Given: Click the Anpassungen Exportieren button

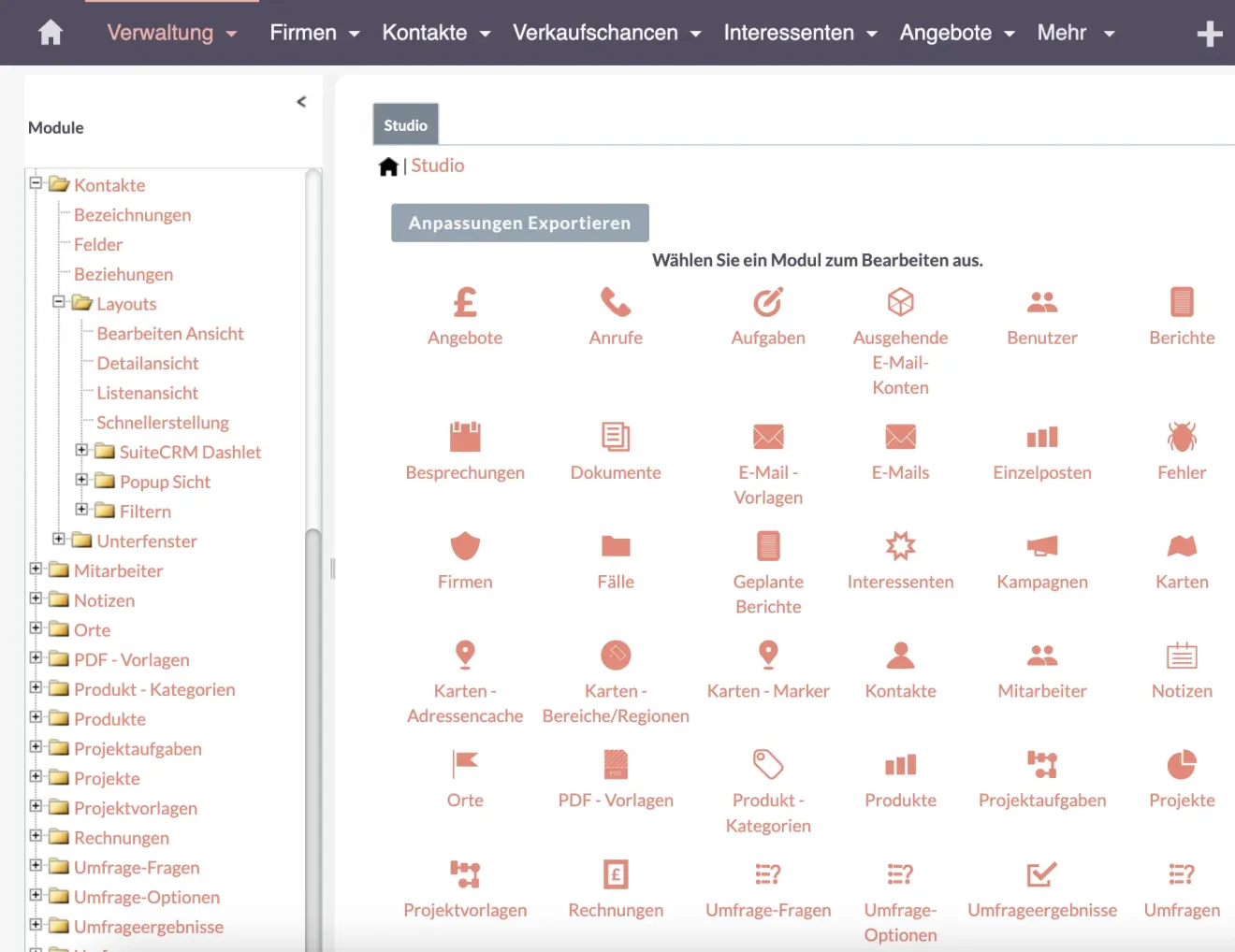Looking at the screenshot, I should (519, 223).
